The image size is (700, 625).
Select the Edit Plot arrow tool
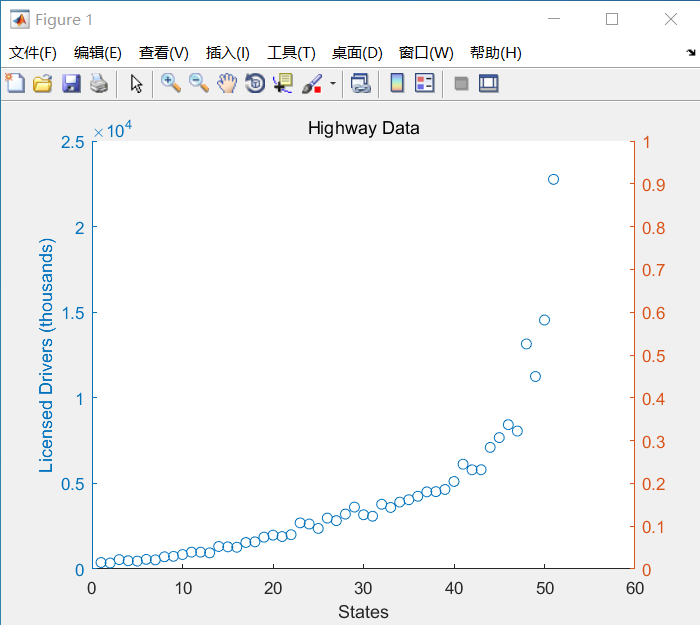tap(136, 83)
